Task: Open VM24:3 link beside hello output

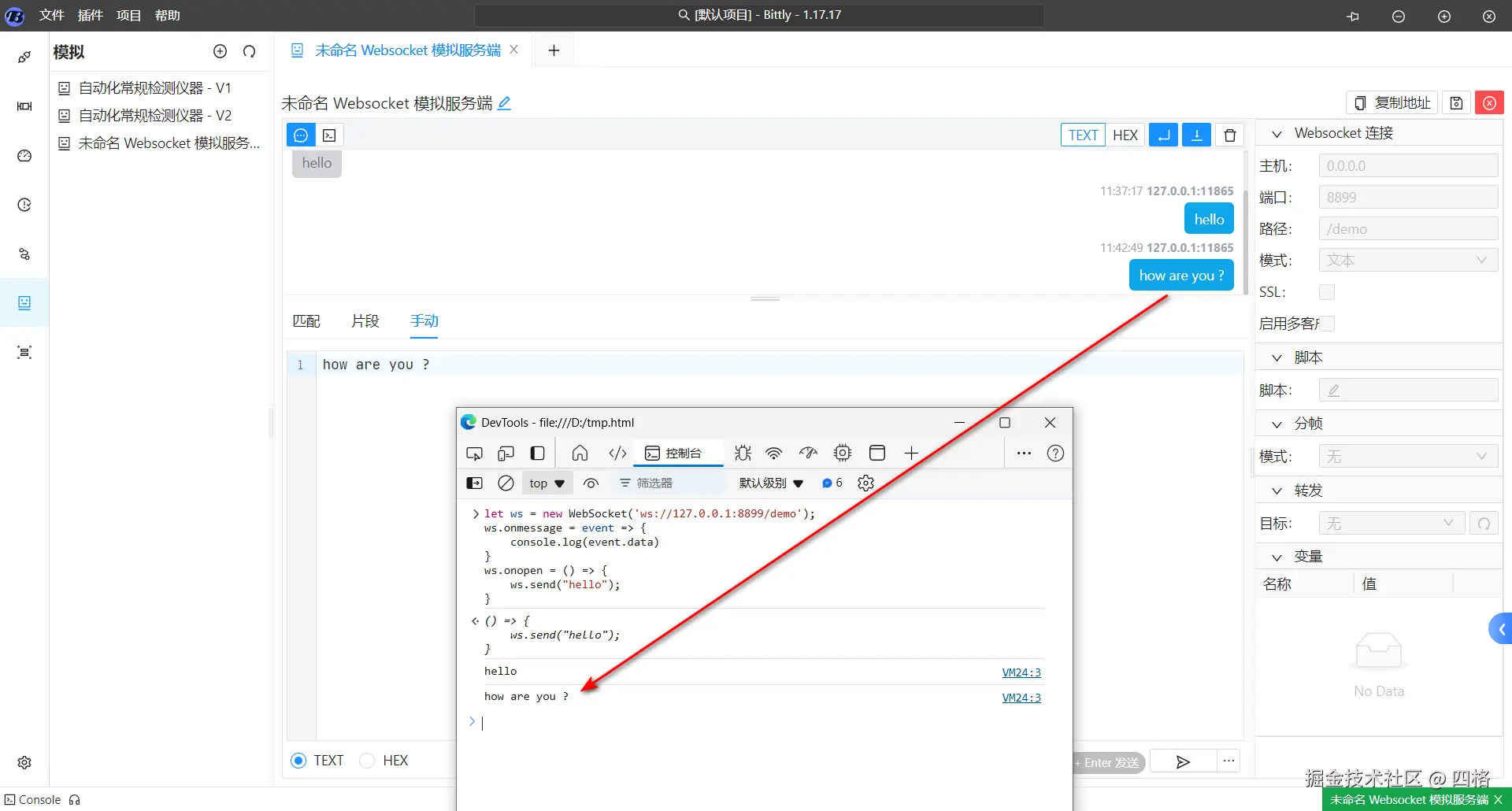Action: (1021, 672)
